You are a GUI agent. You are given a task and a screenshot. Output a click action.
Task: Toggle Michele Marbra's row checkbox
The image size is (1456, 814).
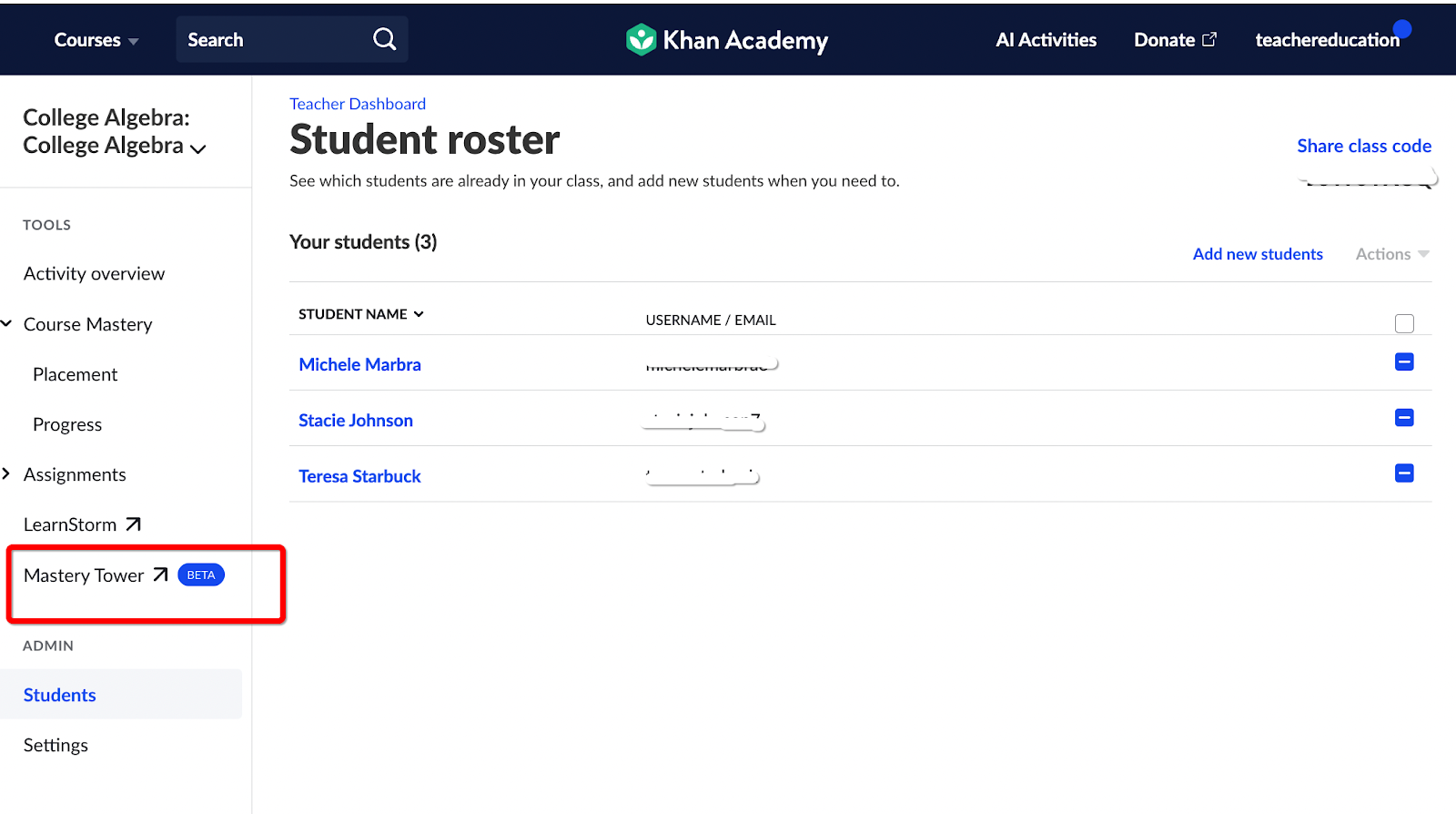1404,361
